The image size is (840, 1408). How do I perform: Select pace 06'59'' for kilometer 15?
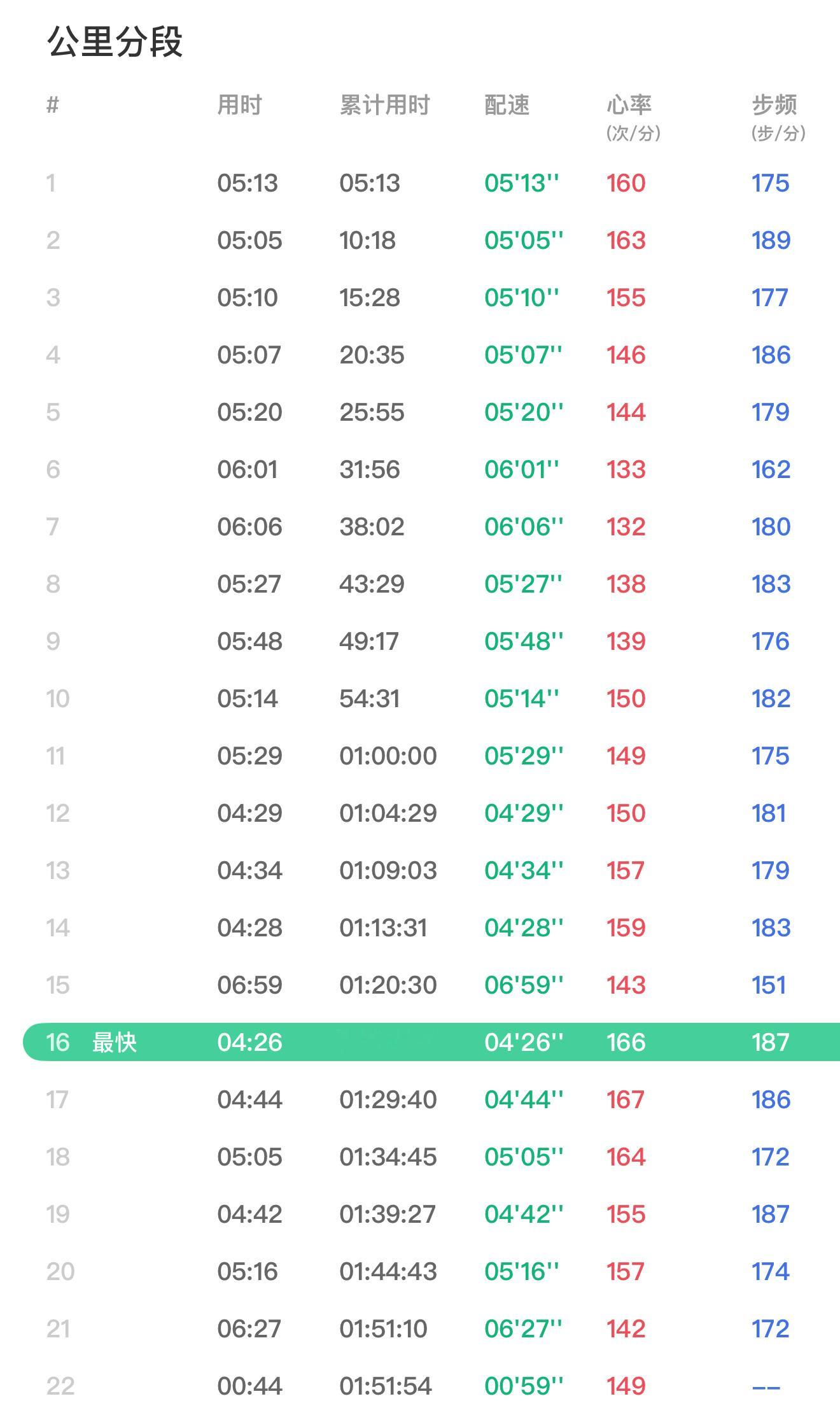(523, 985)
